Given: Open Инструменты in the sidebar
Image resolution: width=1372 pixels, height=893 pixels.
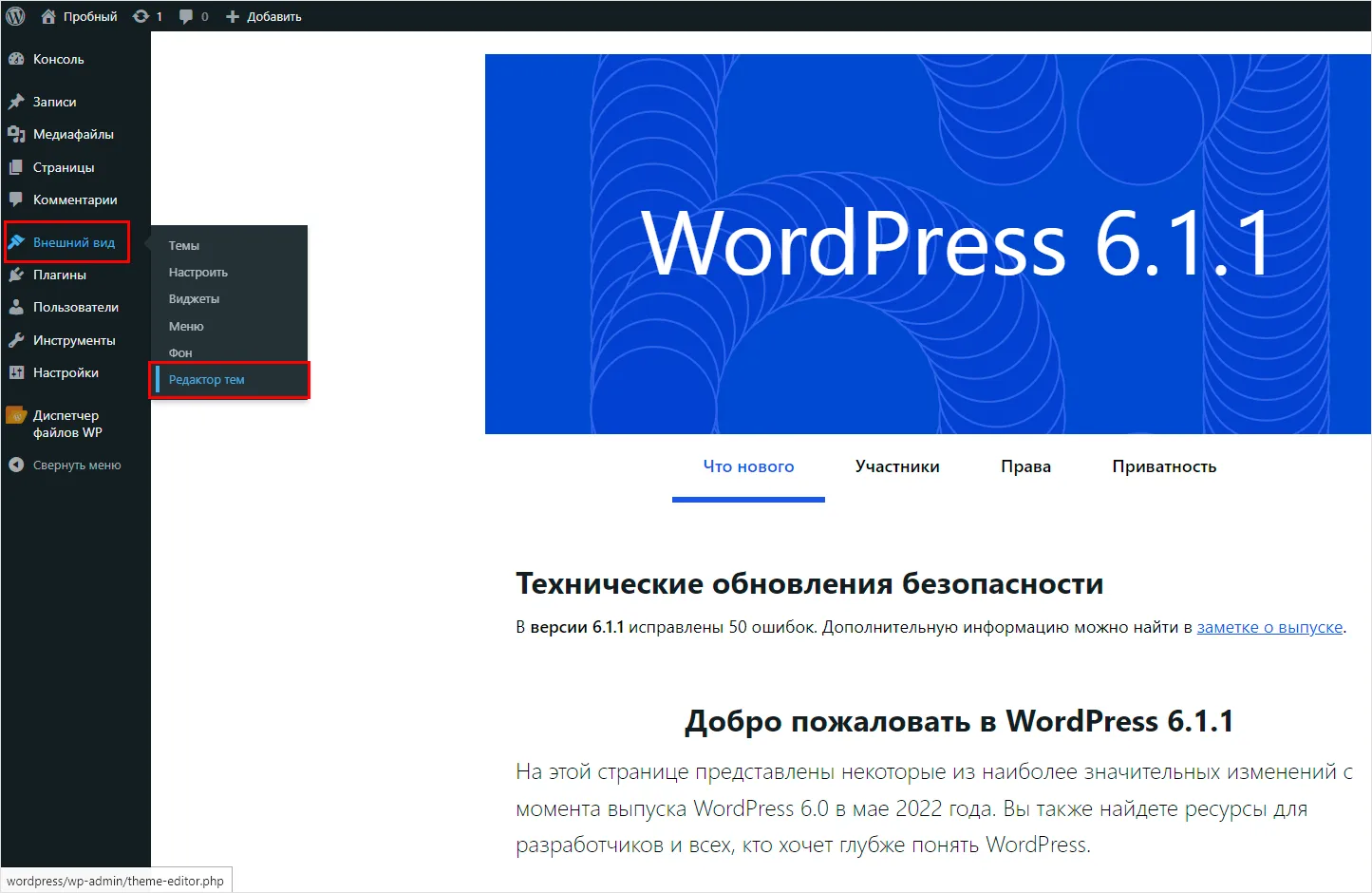Looking at the screenshot, I should (x=75, y=340).
